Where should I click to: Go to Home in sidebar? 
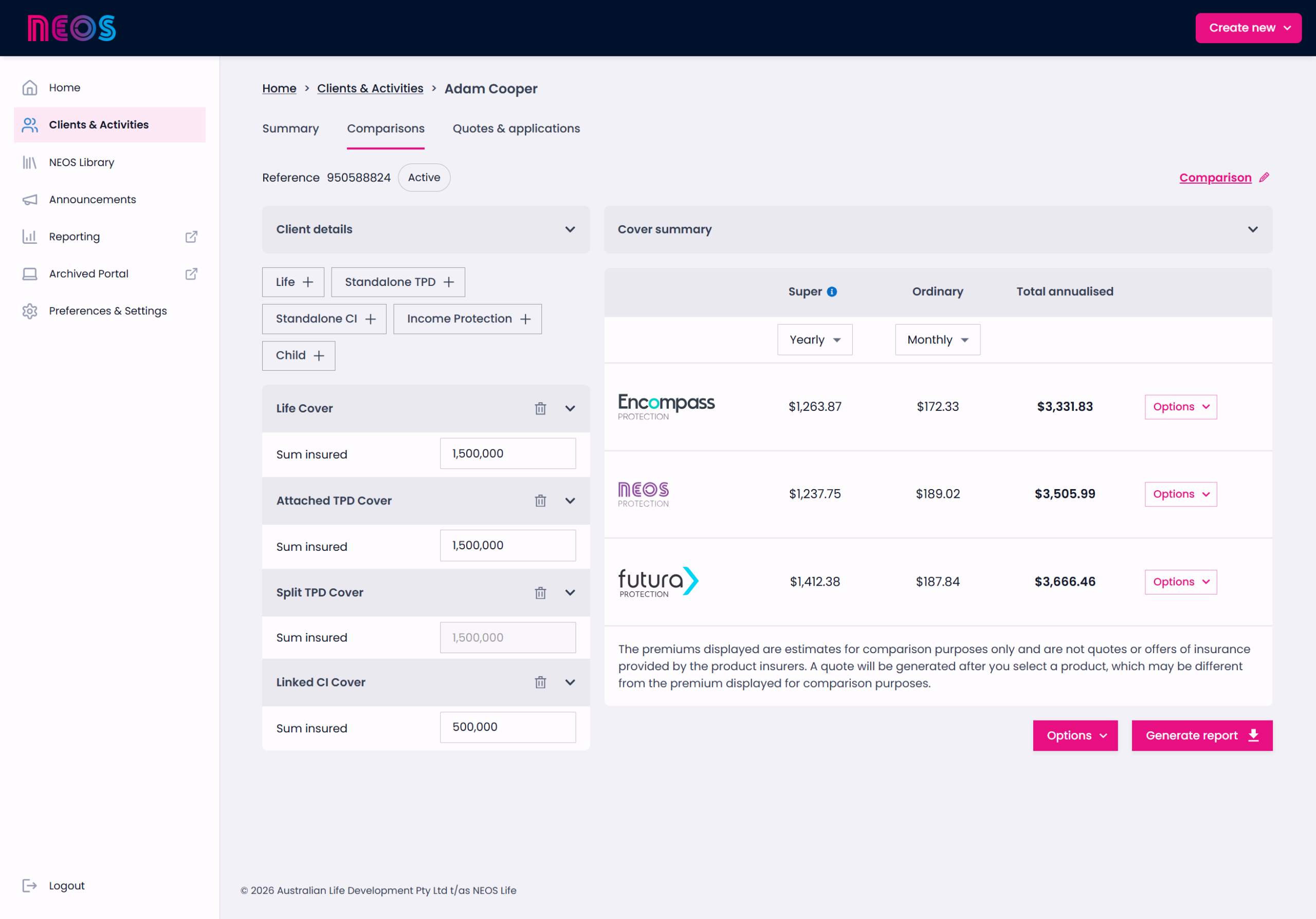(109, 88)
